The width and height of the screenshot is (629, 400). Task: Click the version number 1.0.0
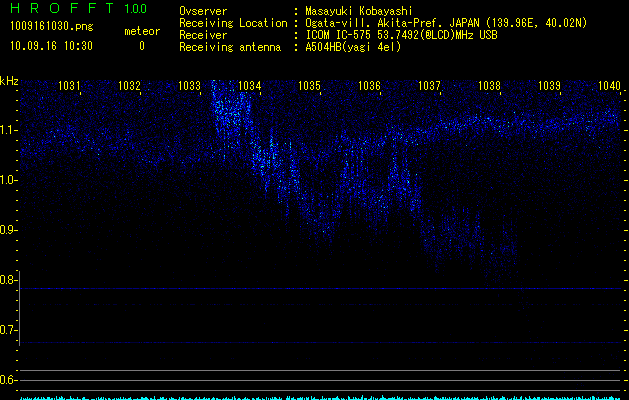[x=135, y=8]
